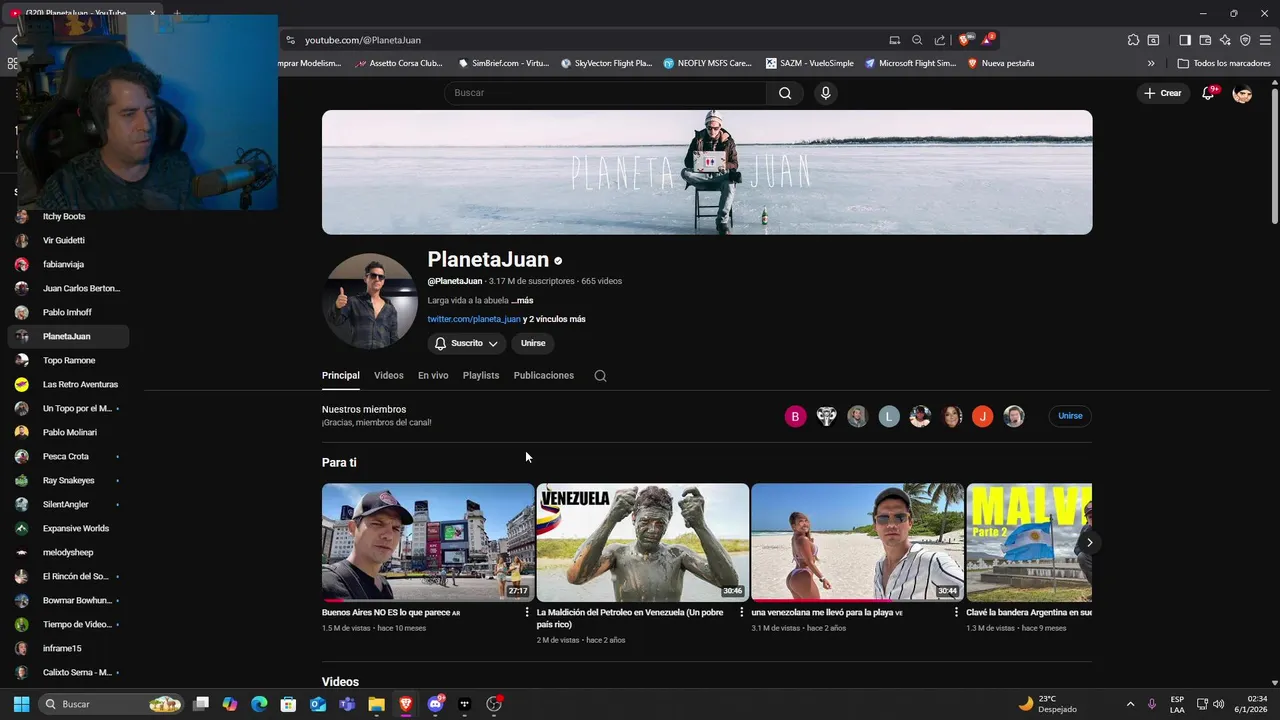The width and height of the screenshot is (1280, 720).
Task: Open more options for Venezuela petroleo video
Action: point(742,612)
